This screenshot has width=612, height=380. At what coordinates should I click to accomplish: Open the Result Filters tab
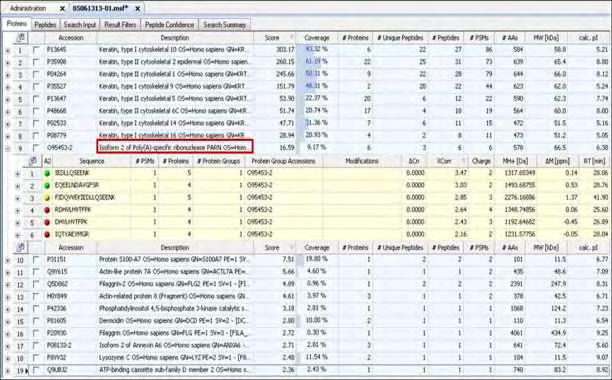tap(120, 25)
